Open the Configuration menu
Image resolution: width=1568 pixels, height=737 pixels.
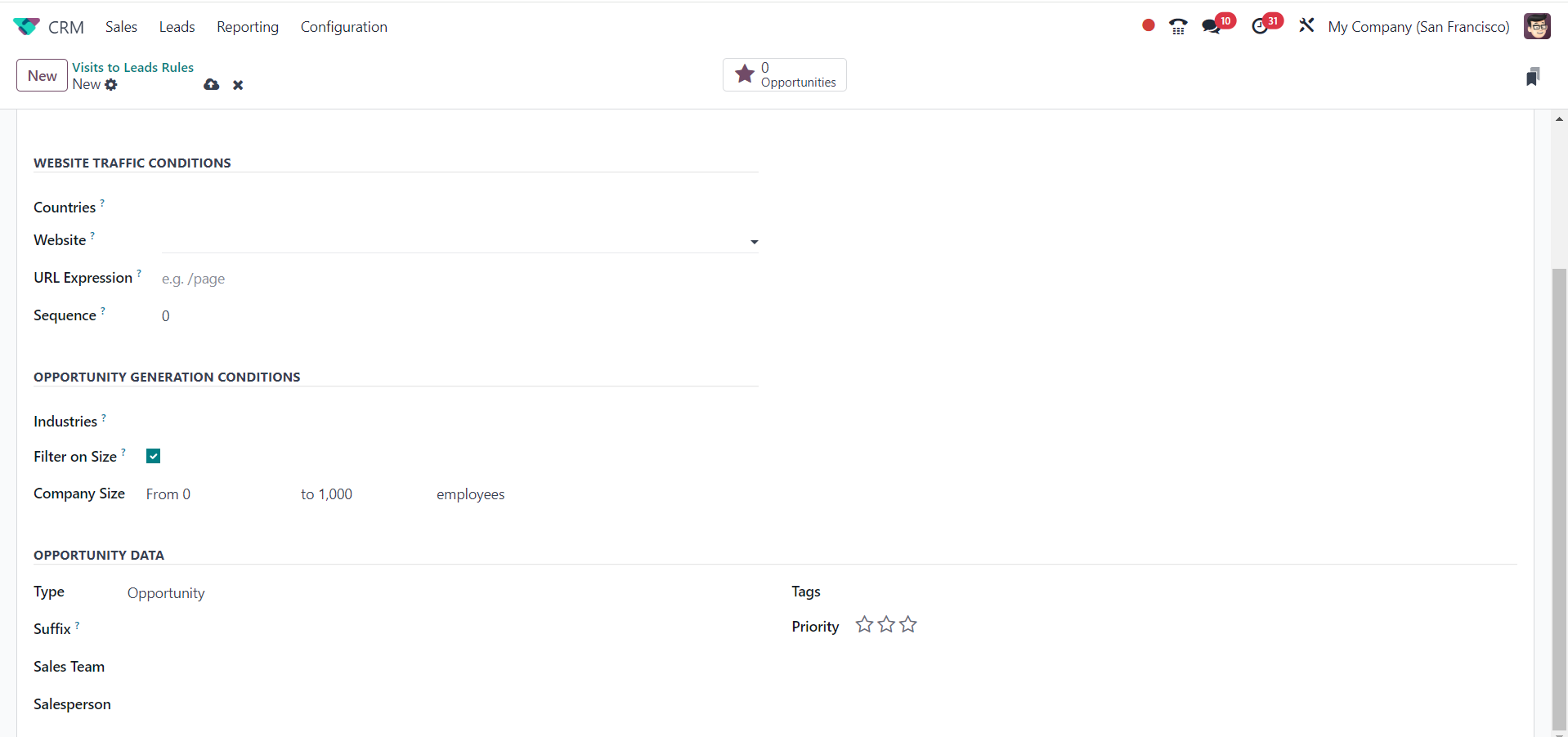(344, 27)
